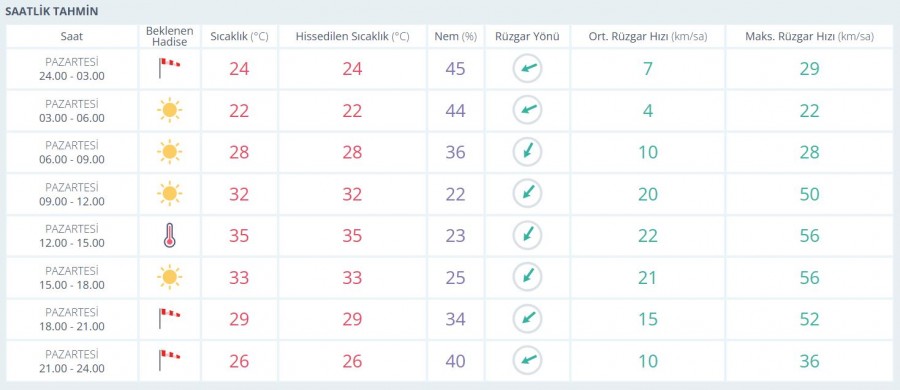The image size is (900, 390).
Task: Click the windsock icon for 24.00 - 03.00
Action: click(x=169, y=68)
